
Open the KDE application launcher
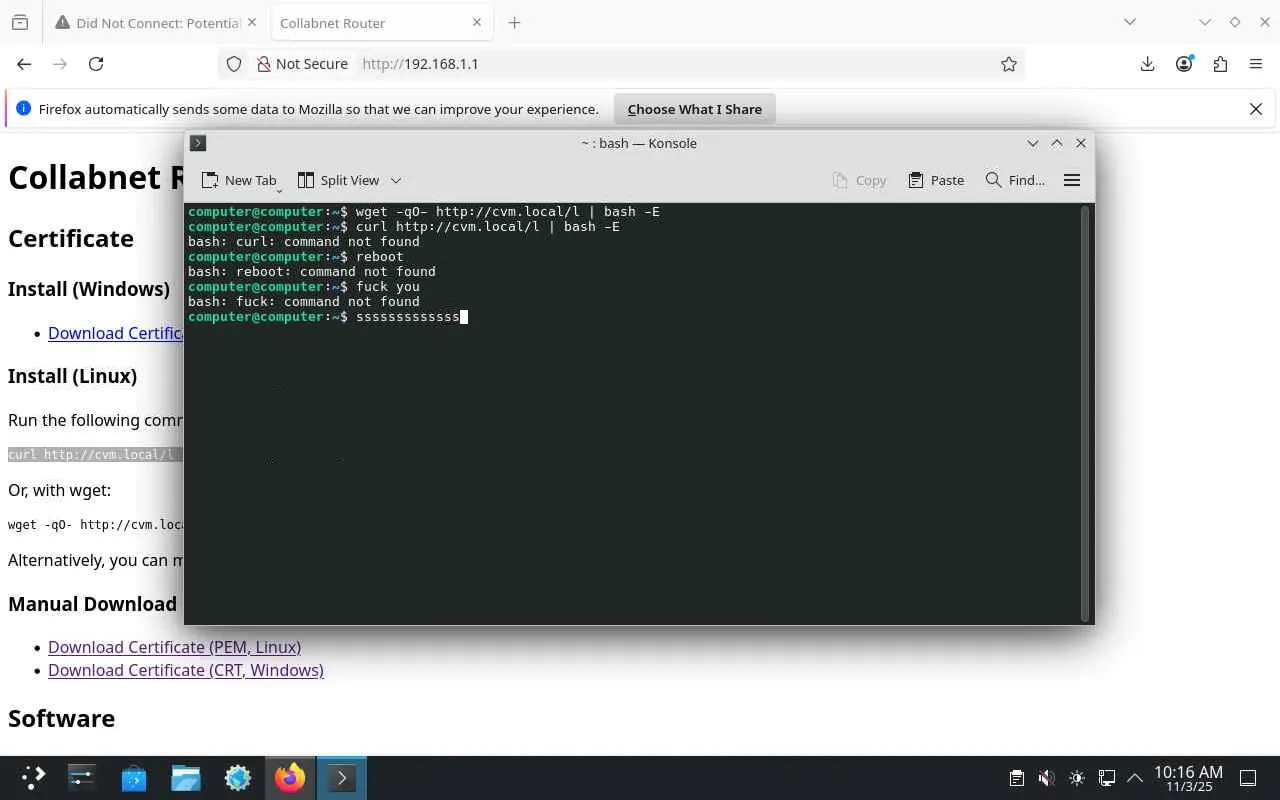tap(33, 778)
